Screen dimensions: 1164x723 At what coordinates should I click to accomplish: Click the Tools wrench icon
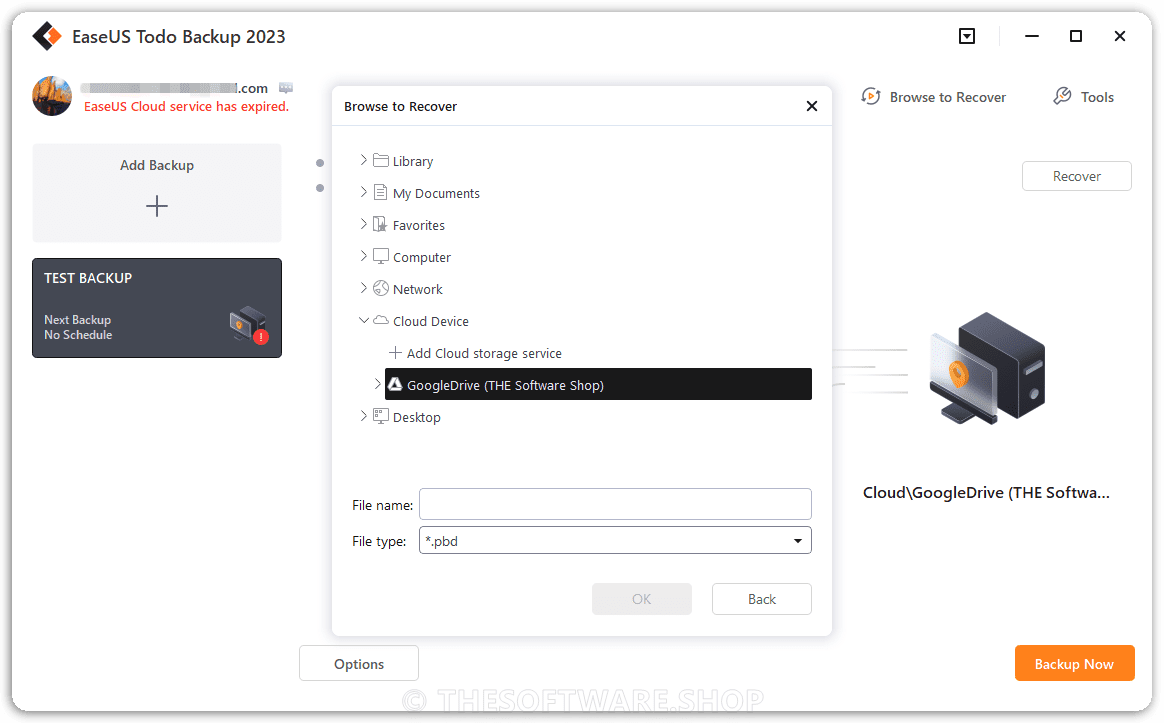1062,96
